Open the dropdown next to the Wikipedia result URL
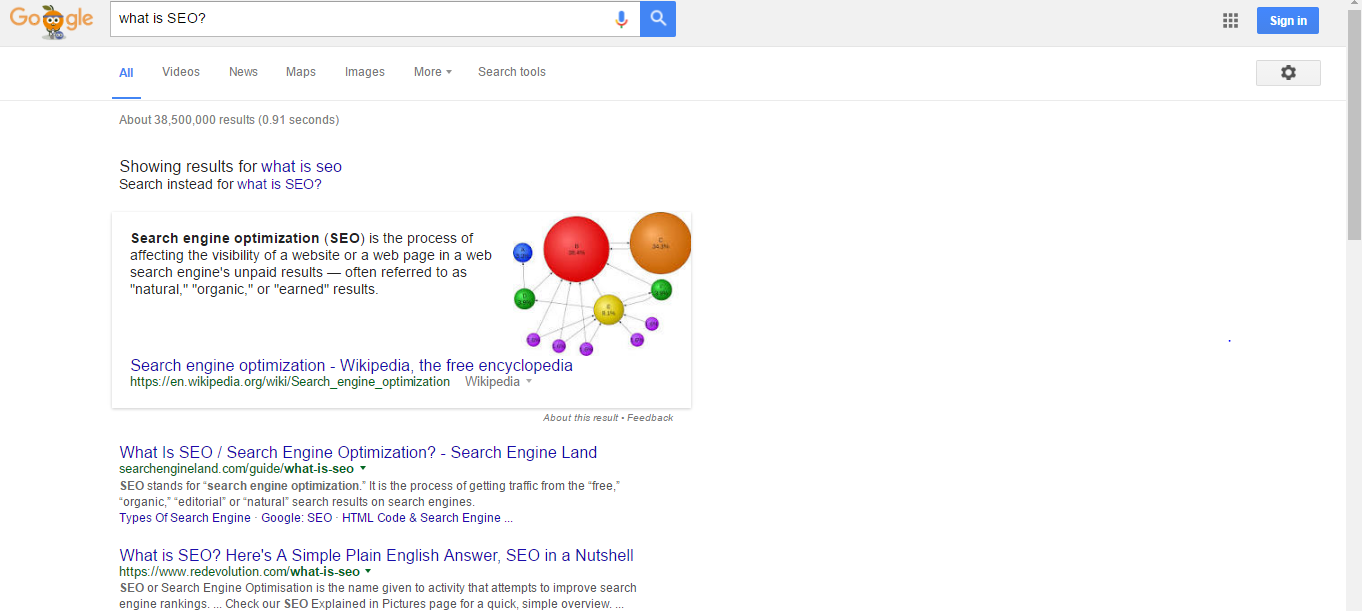This screenshot has width=1362, height=611. click(x=529, y=381)
